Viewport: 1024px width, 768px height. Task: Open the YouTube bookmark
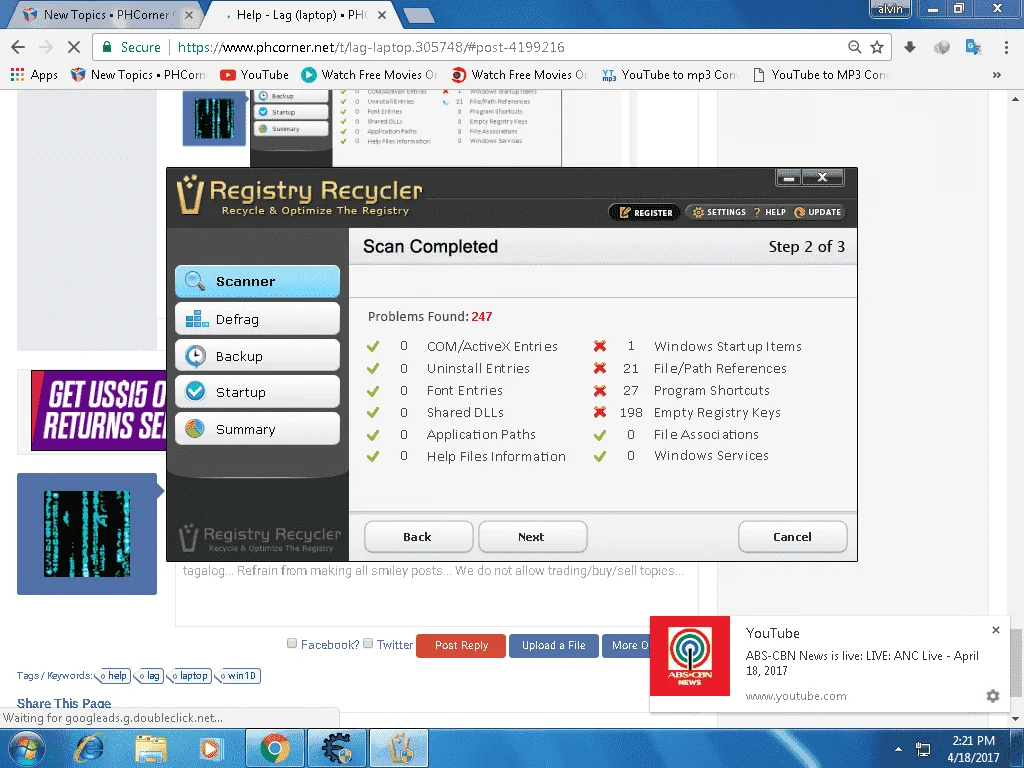point(255,74)
